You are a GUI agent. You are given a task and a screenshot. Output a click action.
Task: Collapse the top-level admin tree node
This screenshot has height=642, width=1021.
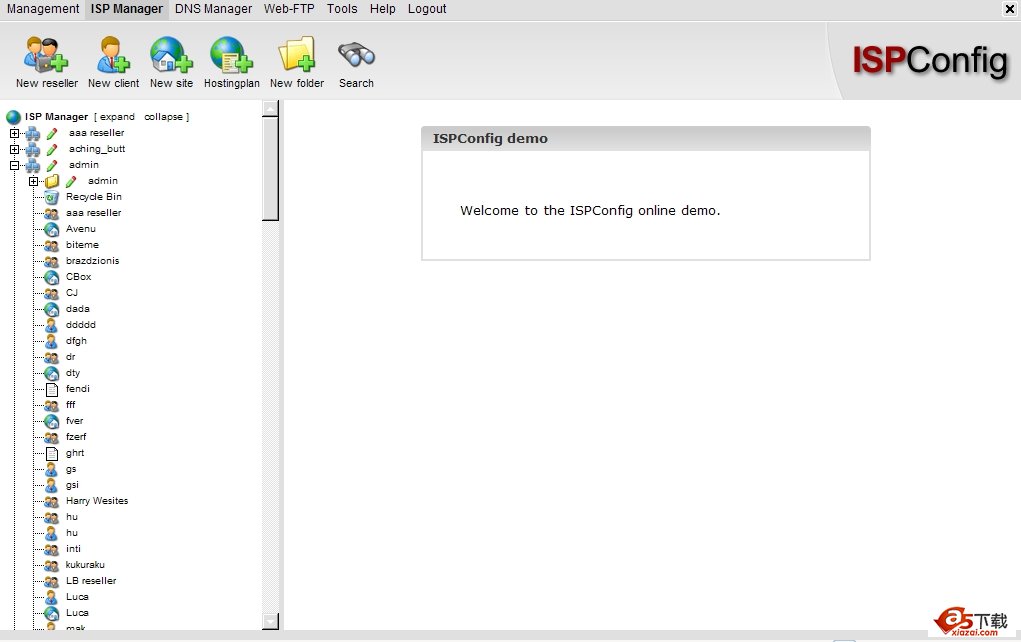coord(14,165)
